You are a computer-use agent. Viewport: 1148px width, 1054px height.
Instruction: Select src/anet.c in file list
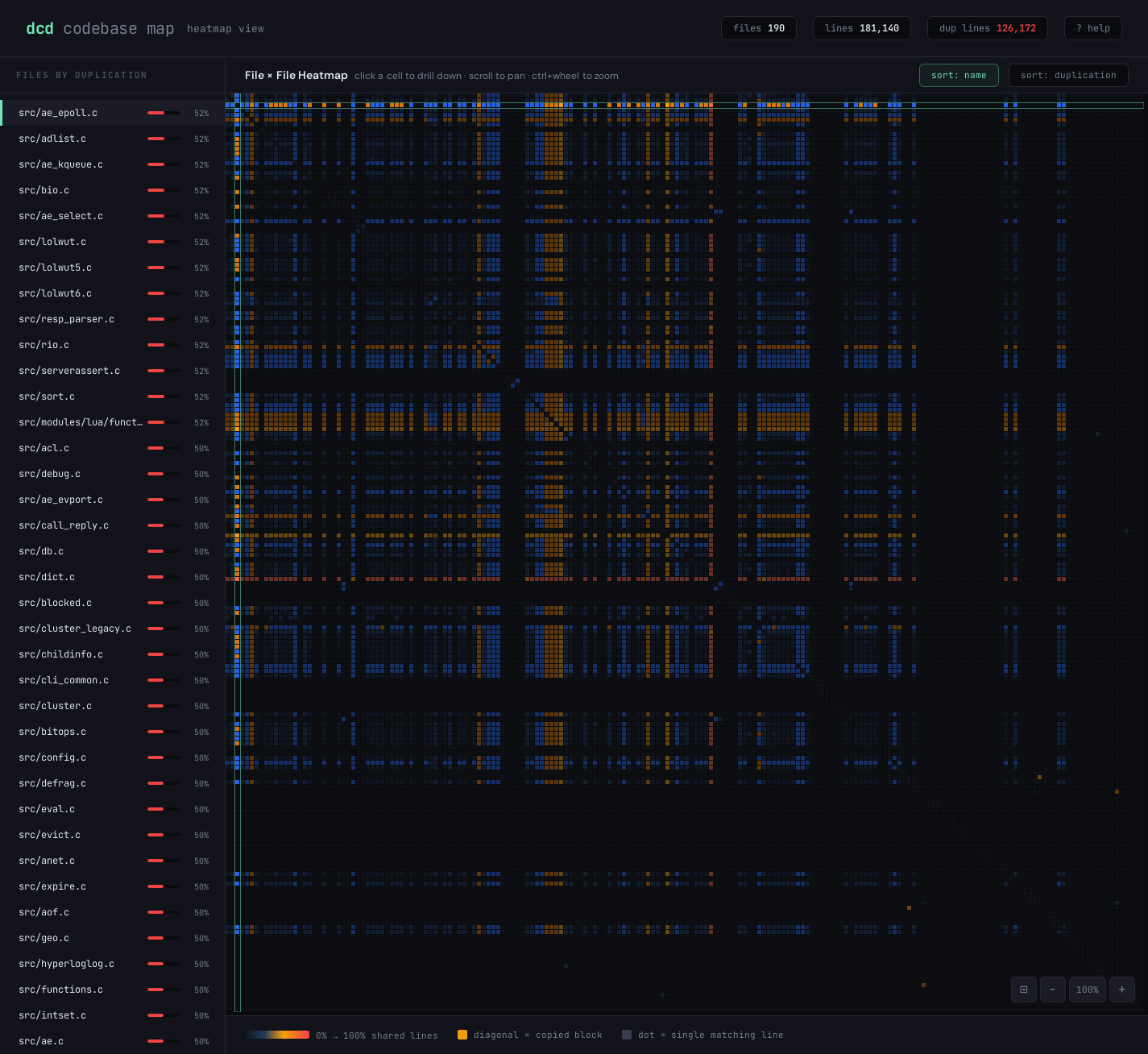tap(113, 861)
